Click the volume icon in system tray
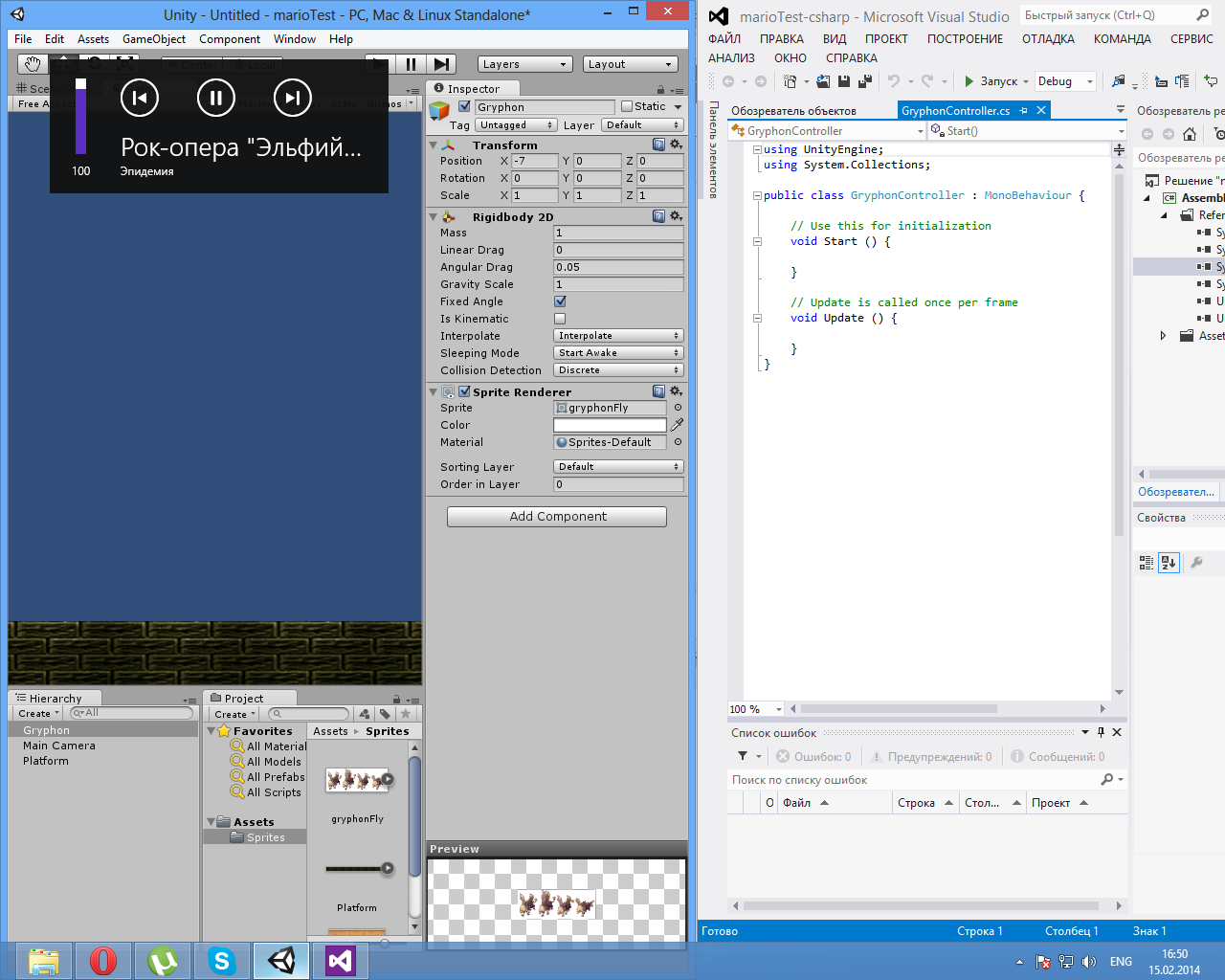Screen dimensions: 1225x980 pyautogui.click(x=1089, y=962)
